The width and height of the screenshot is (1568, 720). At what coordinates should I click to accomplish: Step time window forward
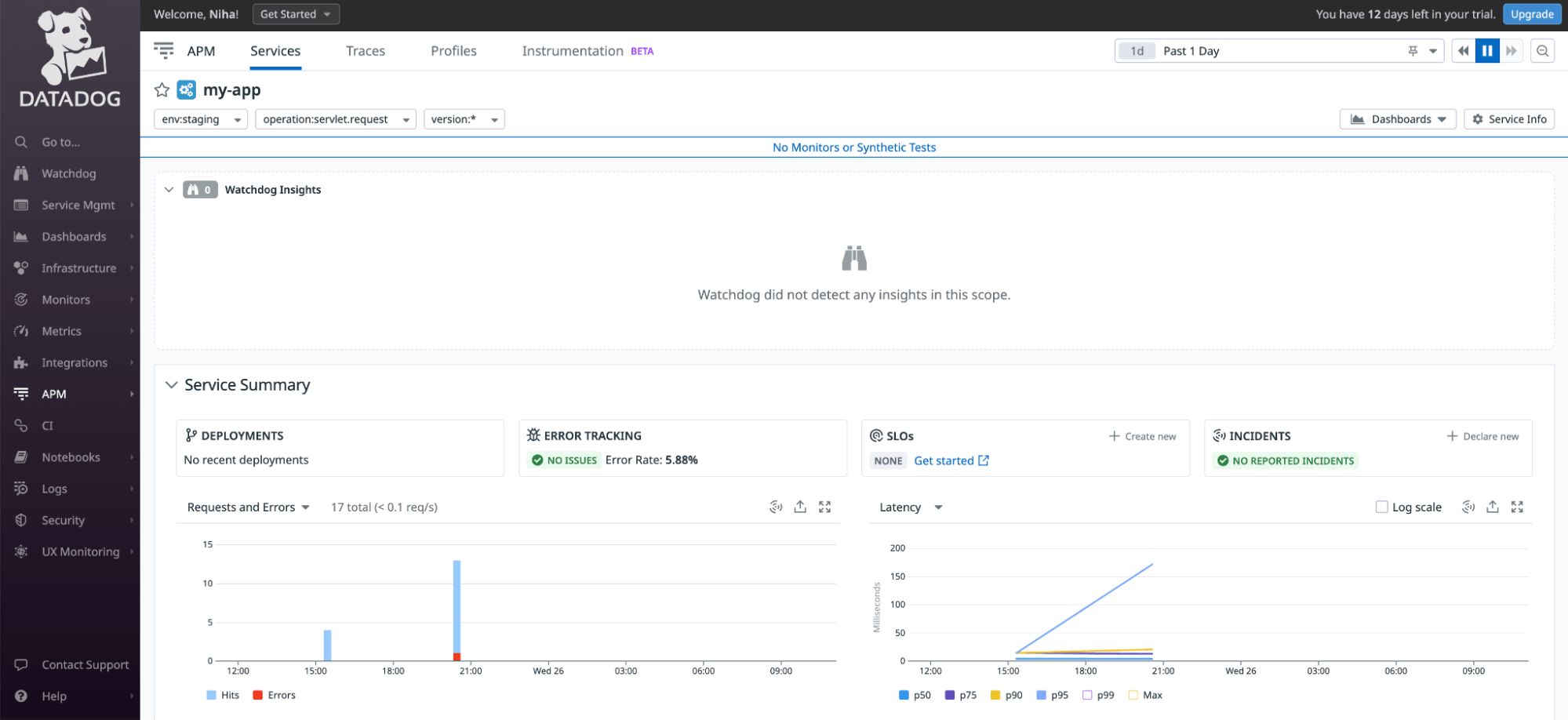[x=1511, y=51]
